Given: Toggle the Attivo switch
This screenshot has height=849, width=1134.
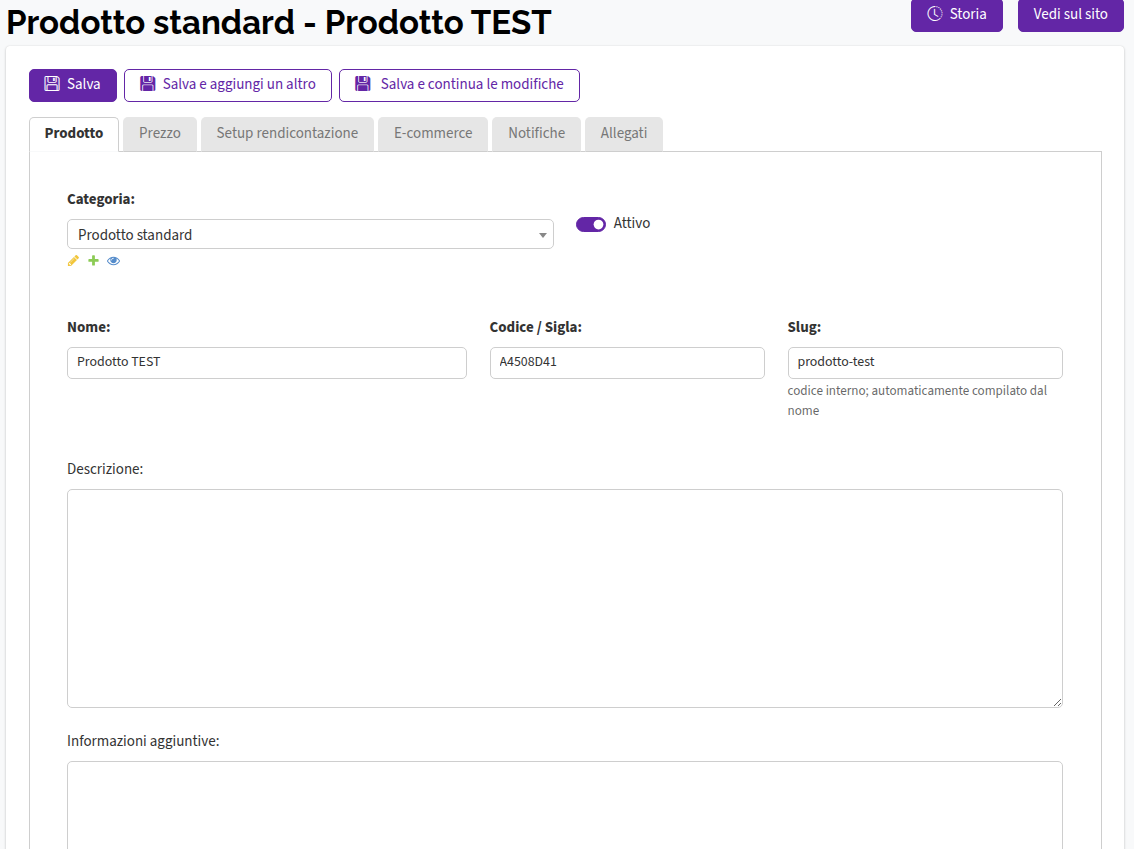Looking at the screenshot, I should click(591, 224).
